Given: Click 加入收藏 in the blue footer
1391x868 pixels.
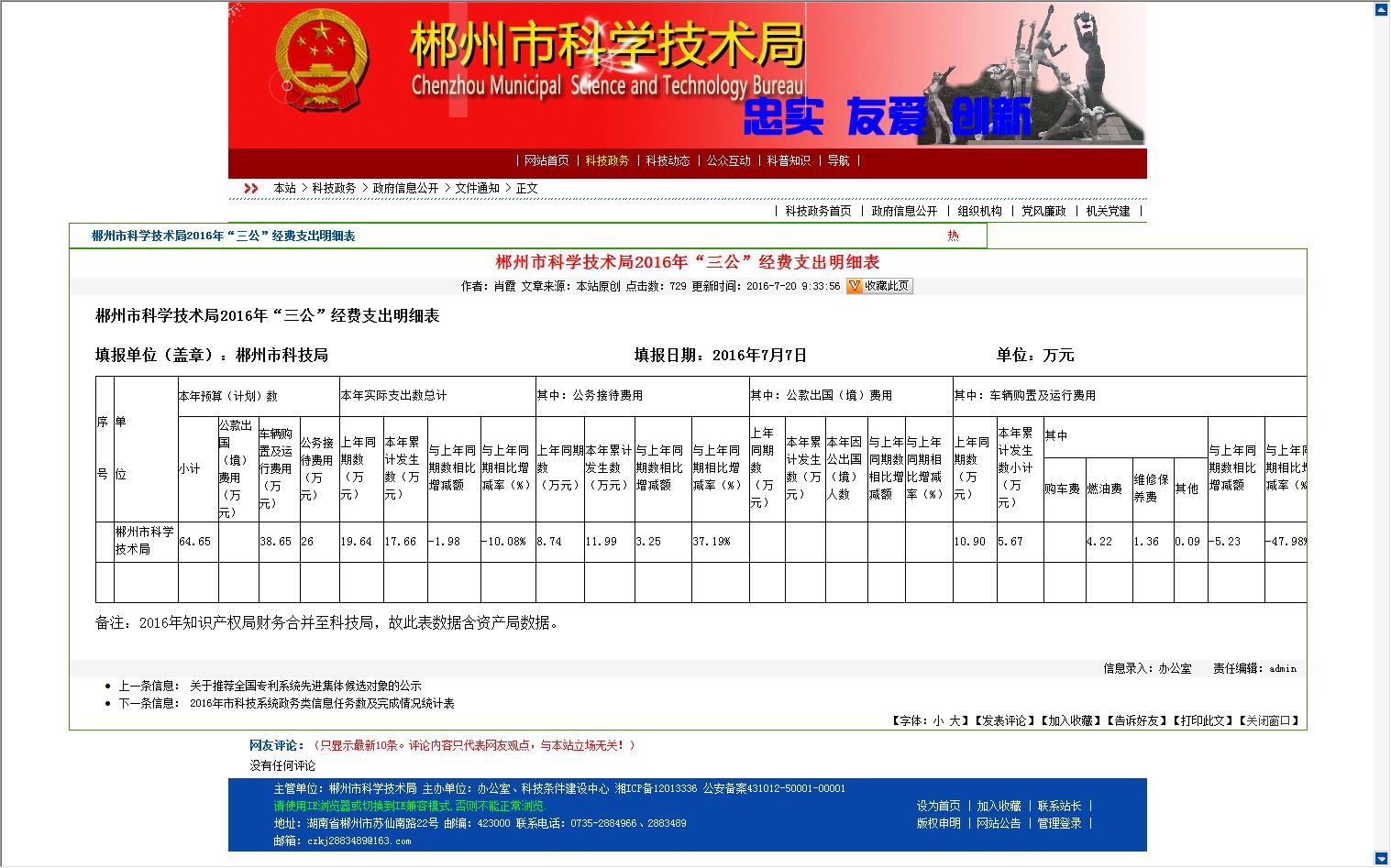Looking at the screenshot, I should pyautogui.click(x=999, y=806).
